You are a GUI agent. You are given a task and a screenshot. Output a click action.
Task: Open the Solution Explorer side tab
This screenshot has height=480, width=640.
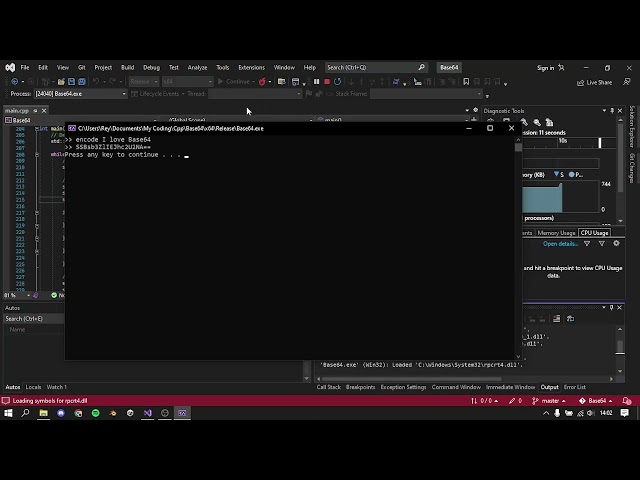click(632, 127)
